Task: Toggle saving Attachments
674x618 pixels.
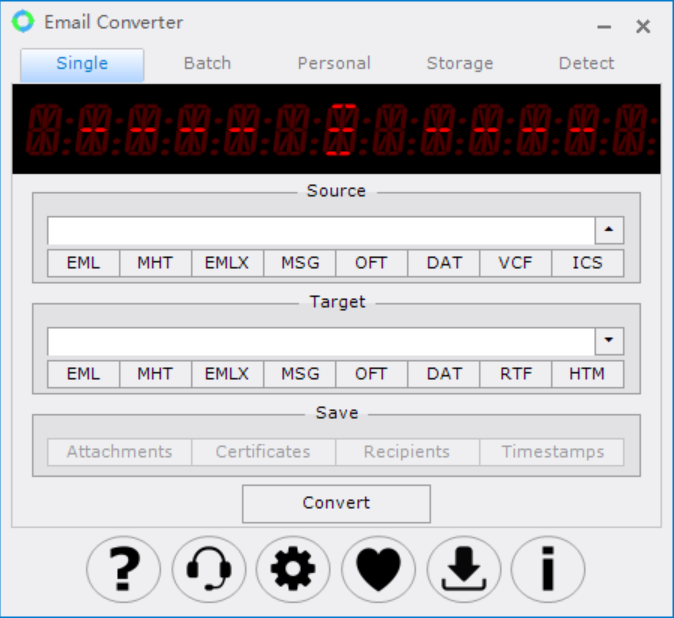Action: 119,452
